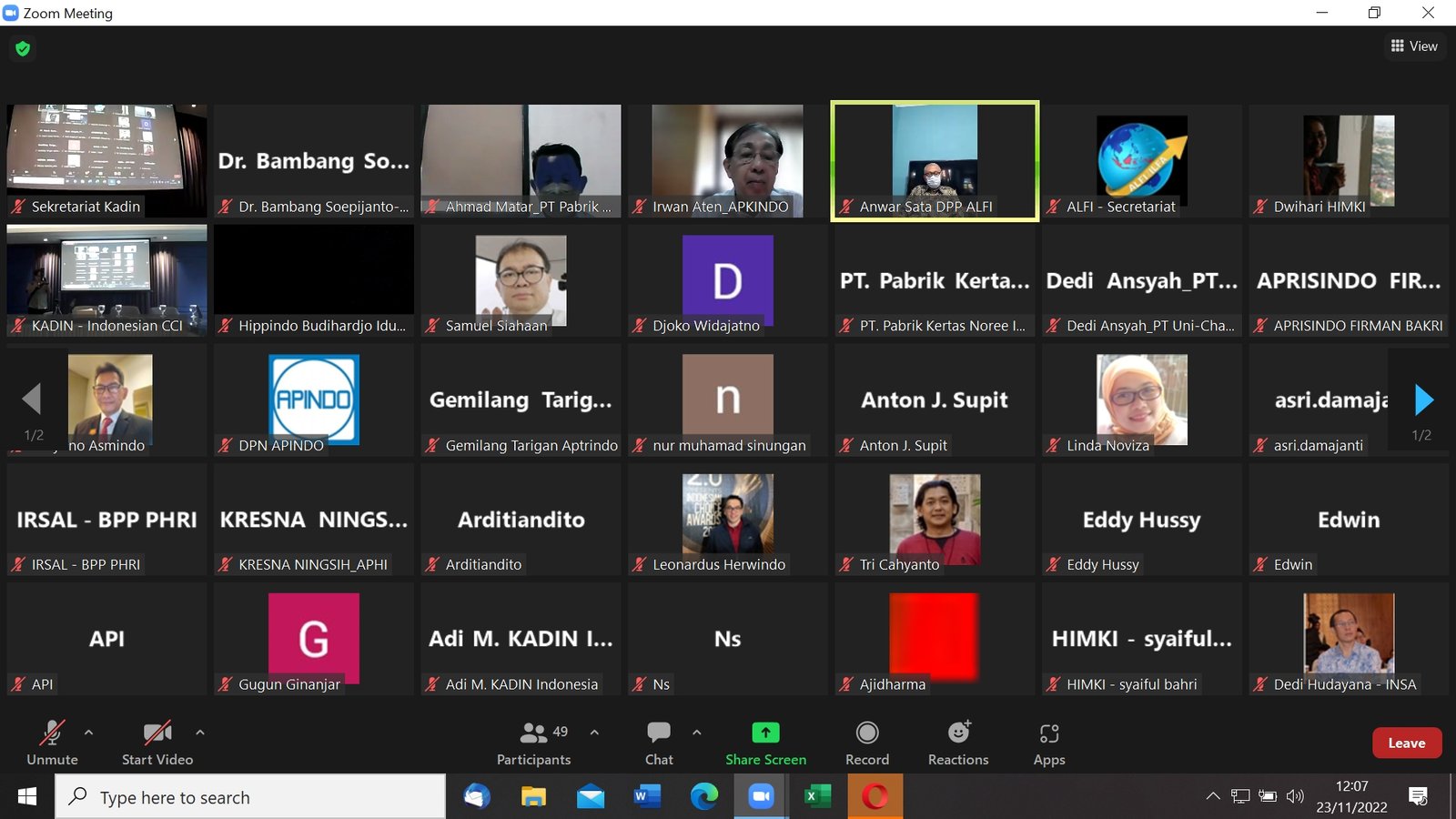Image resolution: width=1456 pixels, height=819 pixels.
Task: Click taskbar search input field
Action: [x=250, y=797]
